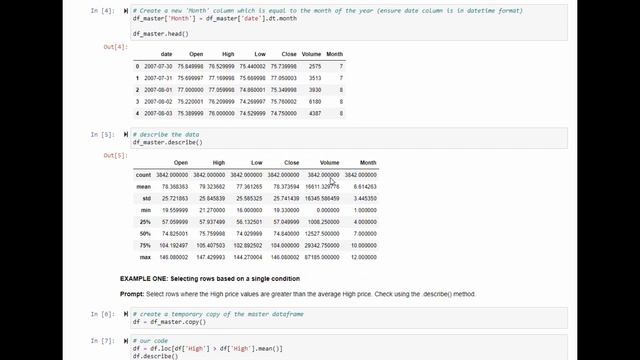Click the High mean value 79.323682
The width and height of the screenshot is (640, 360).
coord(212,187)
